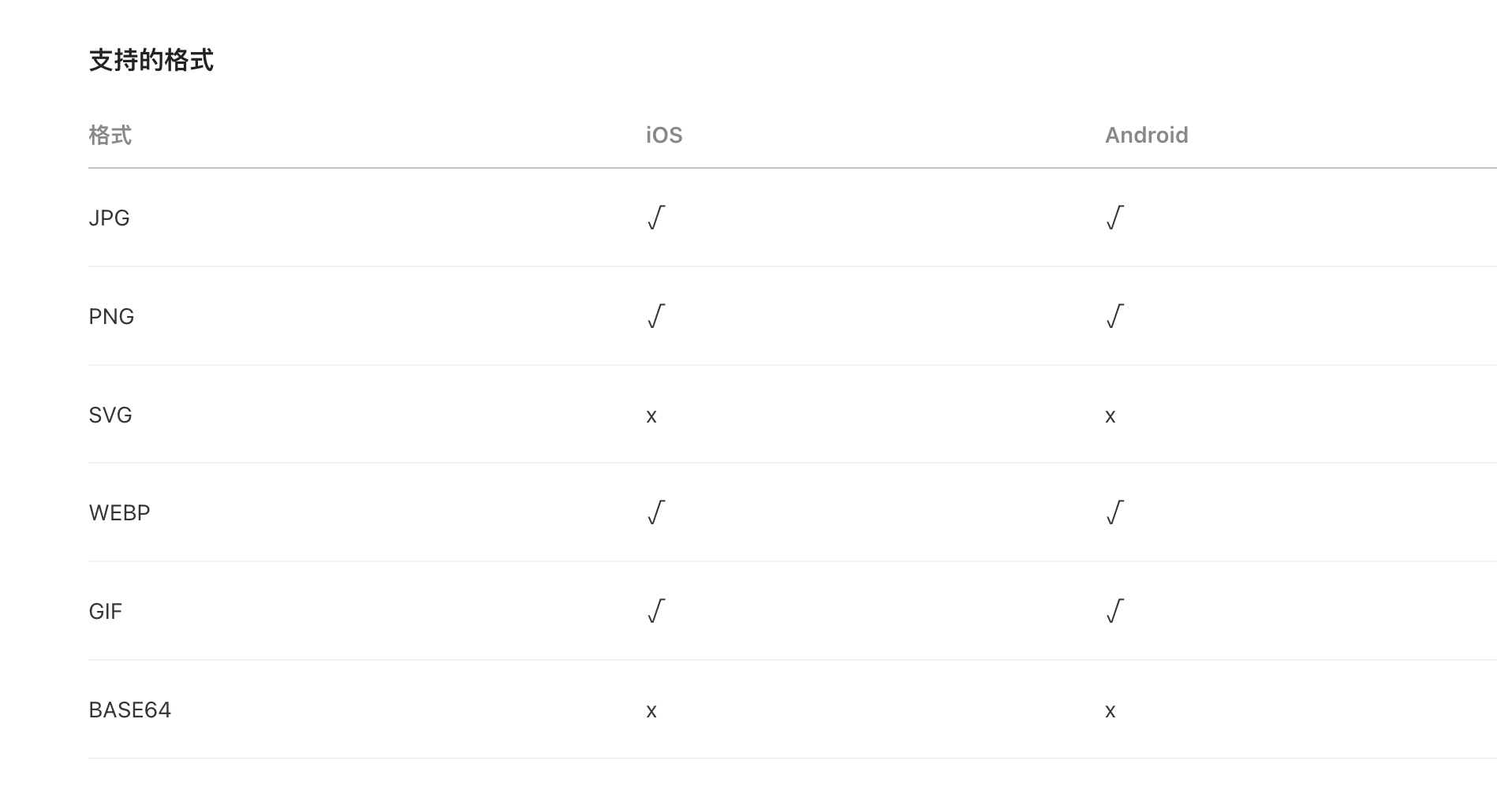Click the iOS check mark for PNG

point(656,316)
